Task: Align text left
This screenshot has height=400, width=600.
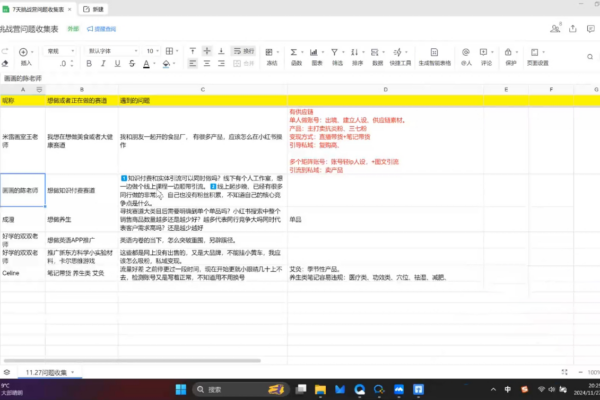Action: 192,64
